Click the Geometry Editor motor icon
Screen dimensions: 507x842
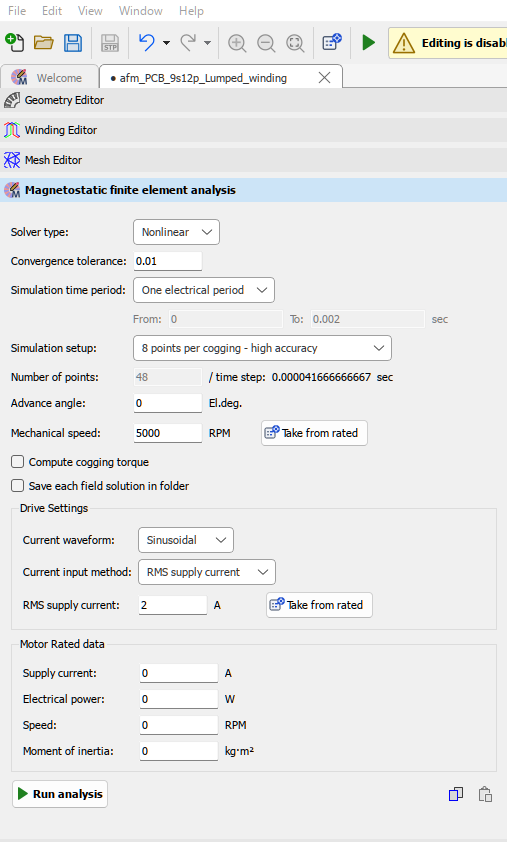(12, 100)
